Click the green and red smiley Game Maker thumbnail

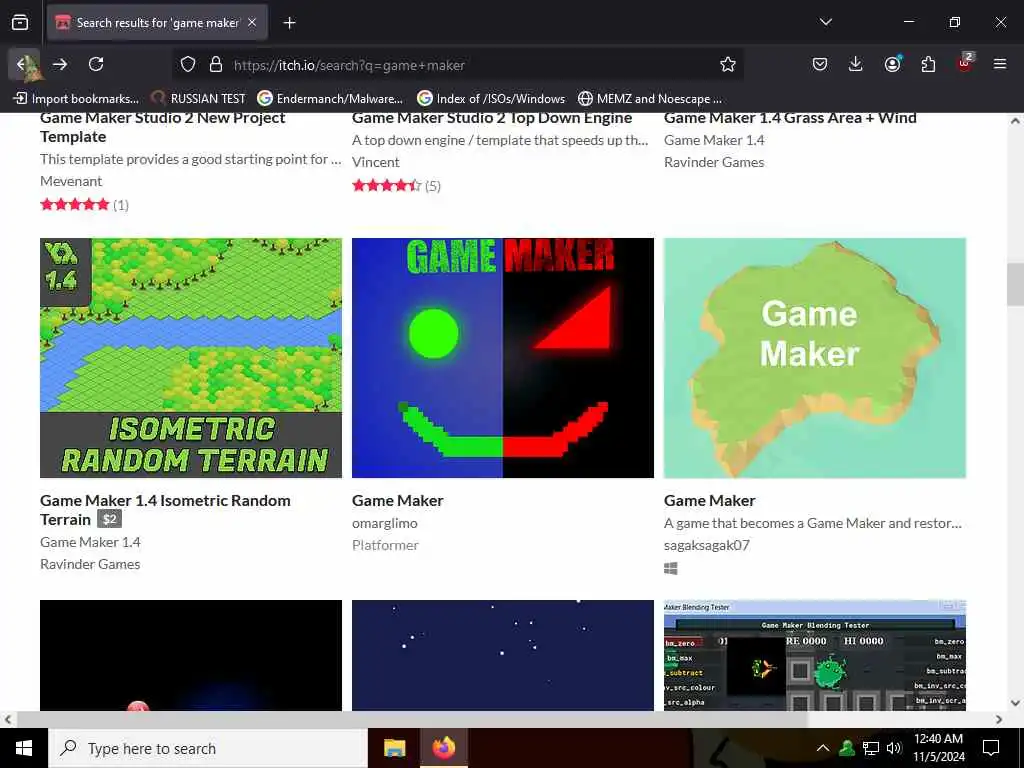503,358
